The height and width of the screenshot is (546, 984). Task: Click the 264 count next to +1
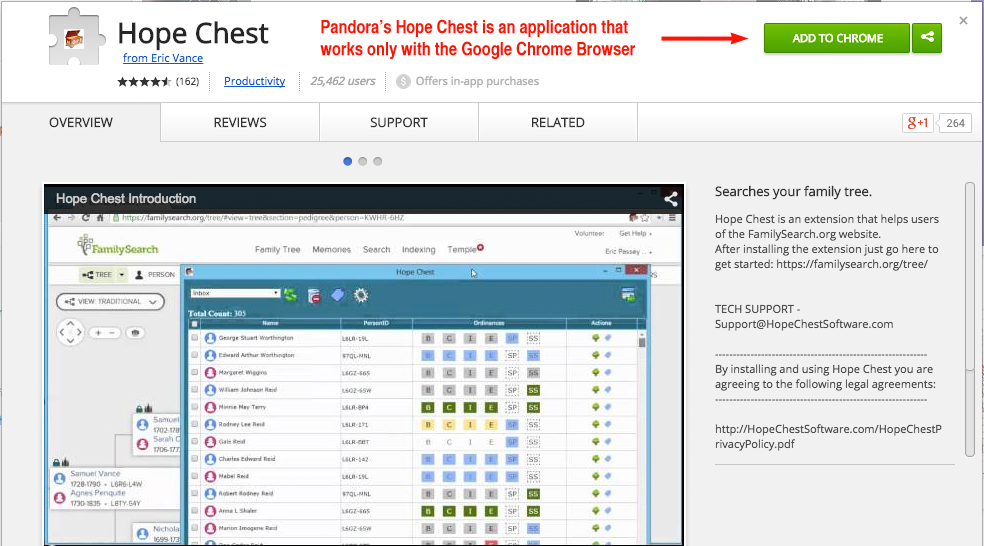pos(955,123)
